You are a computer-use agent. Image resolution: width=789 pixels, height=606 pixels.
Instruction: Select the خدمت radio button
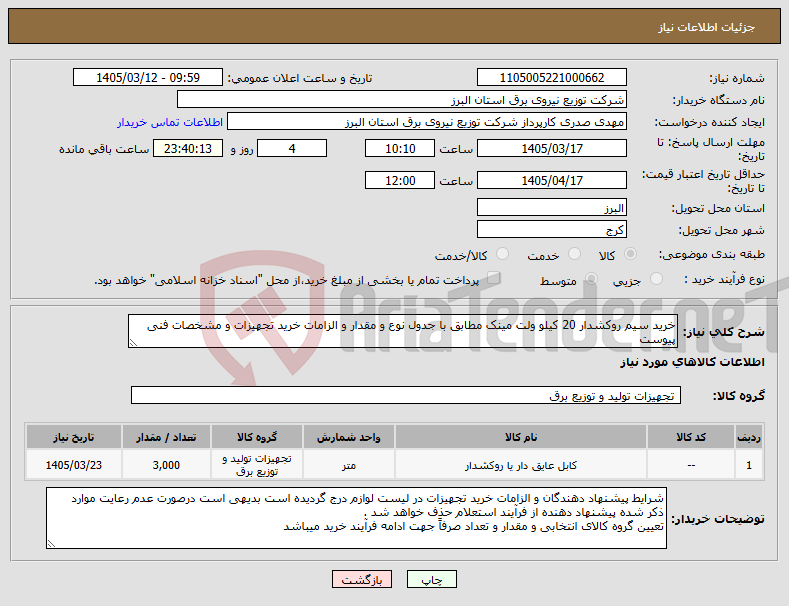click(574, 254)
